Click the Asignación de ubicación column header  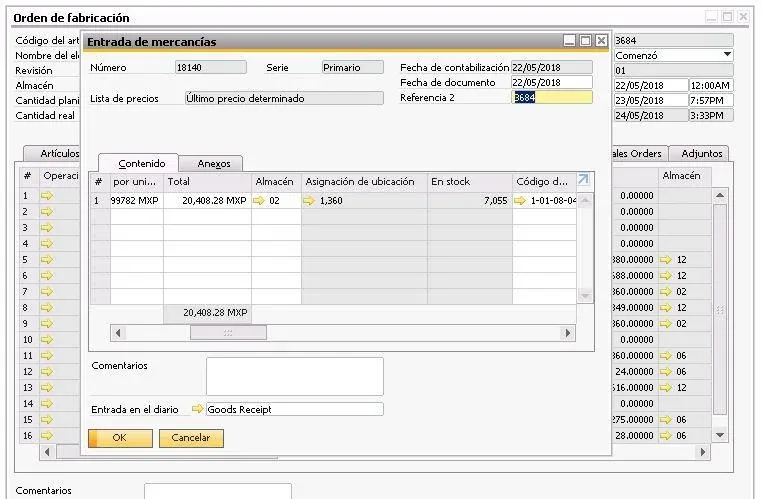[x=364, y=182]
